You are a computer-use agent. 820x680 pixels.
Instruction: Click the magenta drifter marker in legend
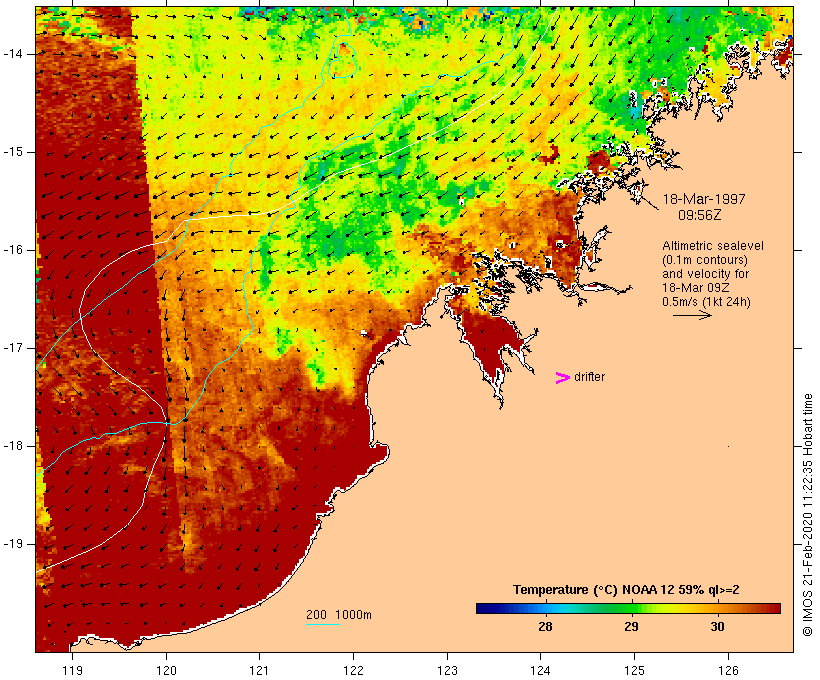[x=563, y=378]
